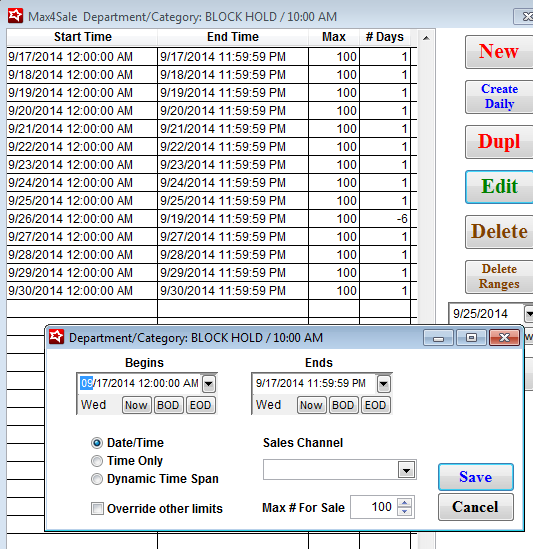Minimize the Department/Category dialog
This screenshot has width=533, height=549.
click(x=438, y=338)
